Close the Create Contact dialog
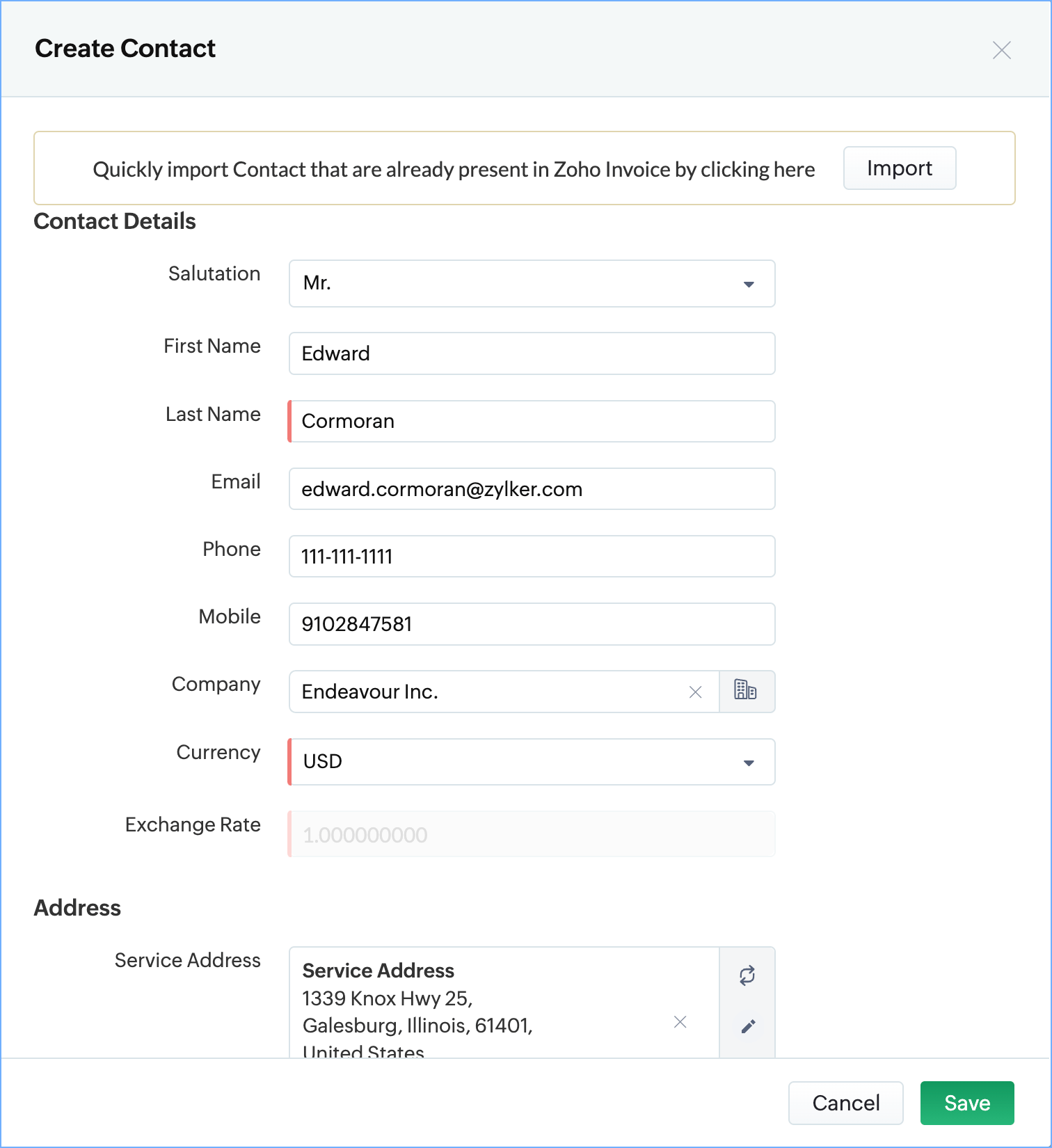Screen dimensions: 1052x1148 [1001, 50]
